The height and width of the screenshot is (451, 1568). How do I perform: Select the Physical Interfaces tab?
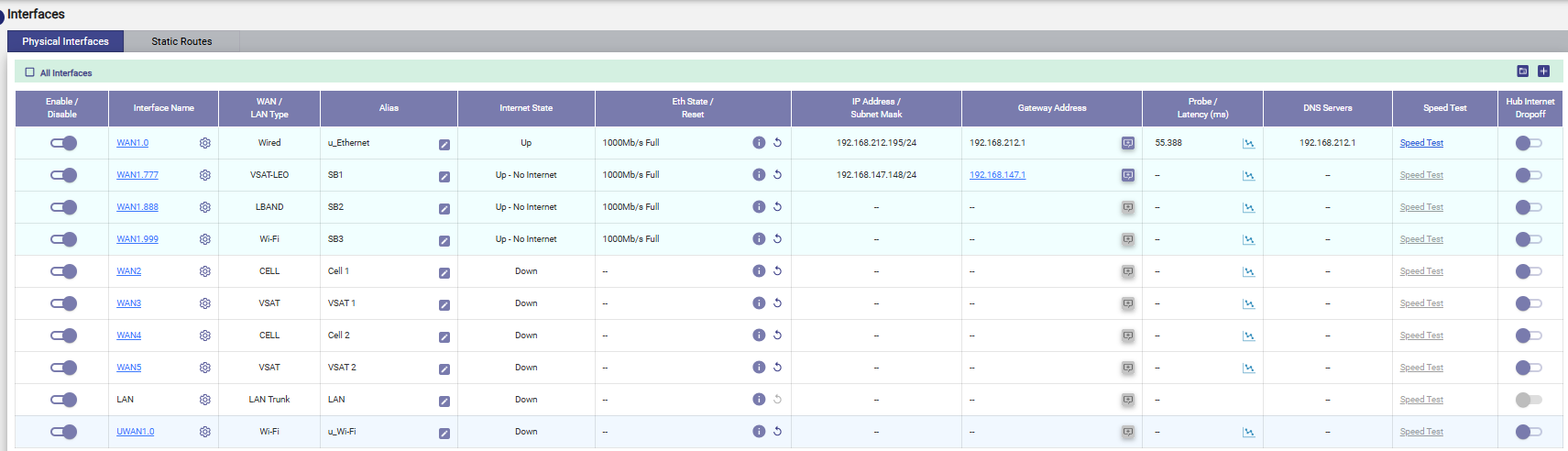pyautogui.click(x=65, y=41)
